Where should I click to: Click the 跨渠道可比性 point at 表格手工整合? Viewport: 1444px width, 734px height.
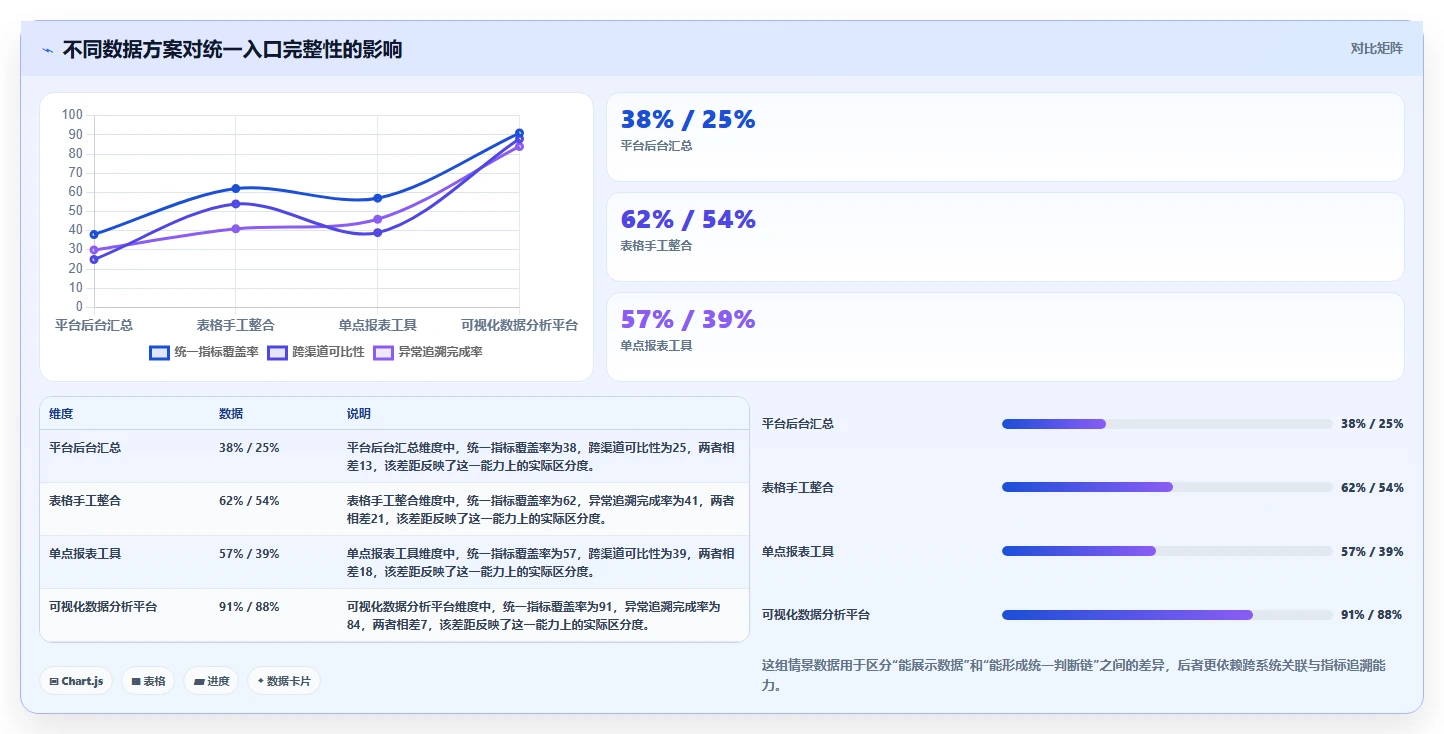tap(236, 204)
